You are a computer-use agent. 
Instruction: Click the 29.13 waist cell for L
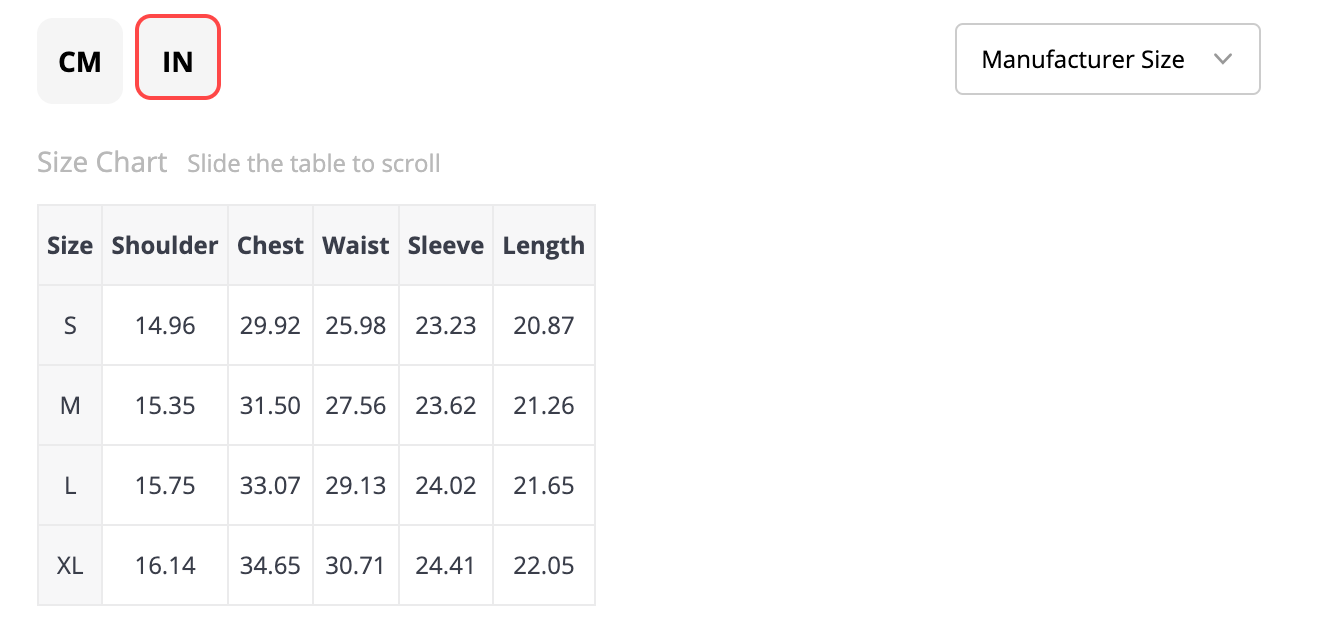(356, 485)
